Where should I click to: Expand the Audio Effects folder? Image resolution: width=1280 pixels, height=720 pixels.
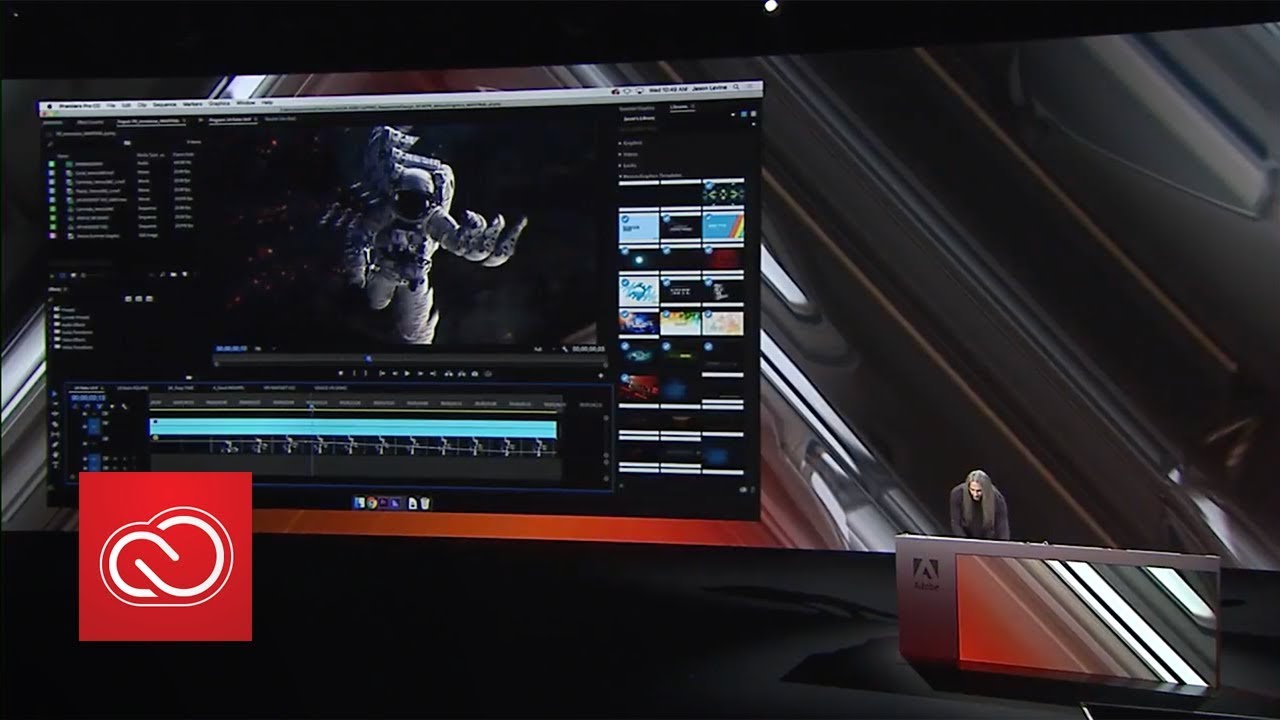(51, 324)
